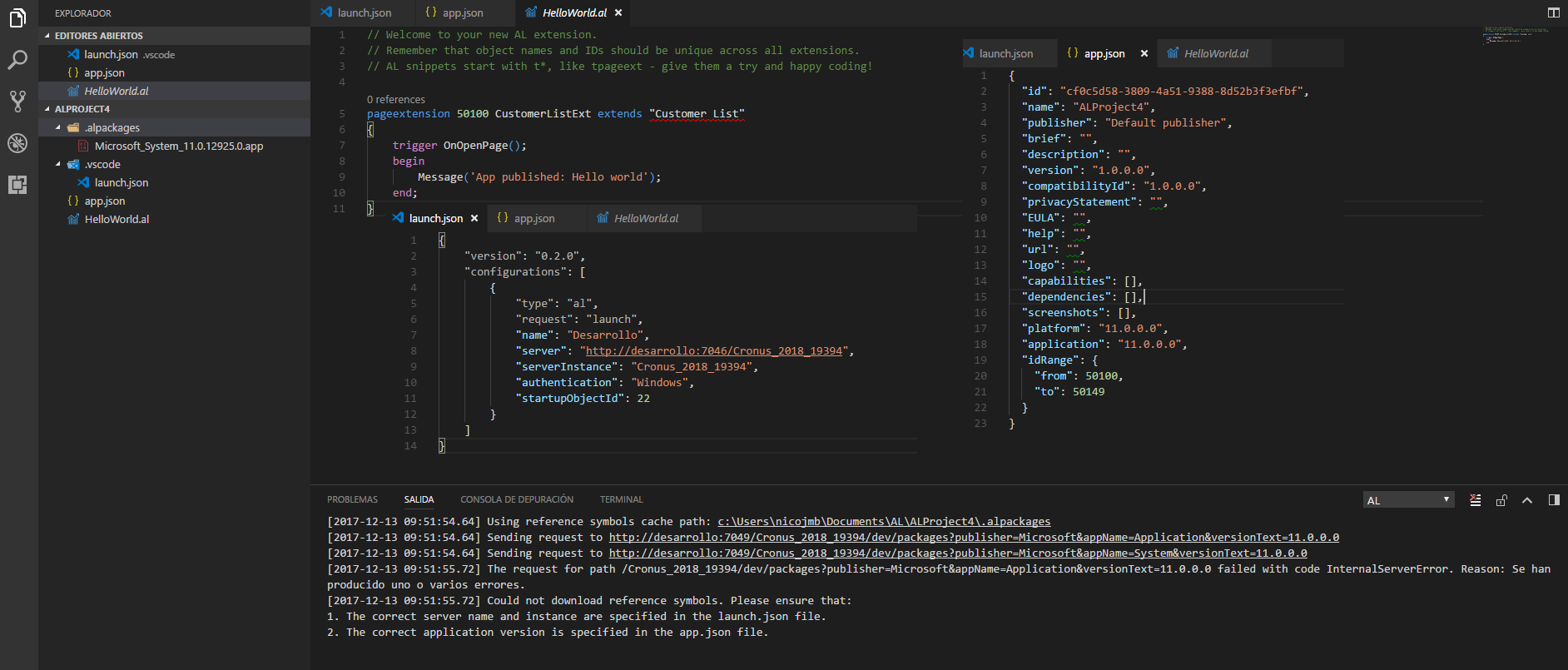This screenshot has width=1568, height=670.
Task: Close the active HelloWorld.al tab
Action: (x=618, y=12)
